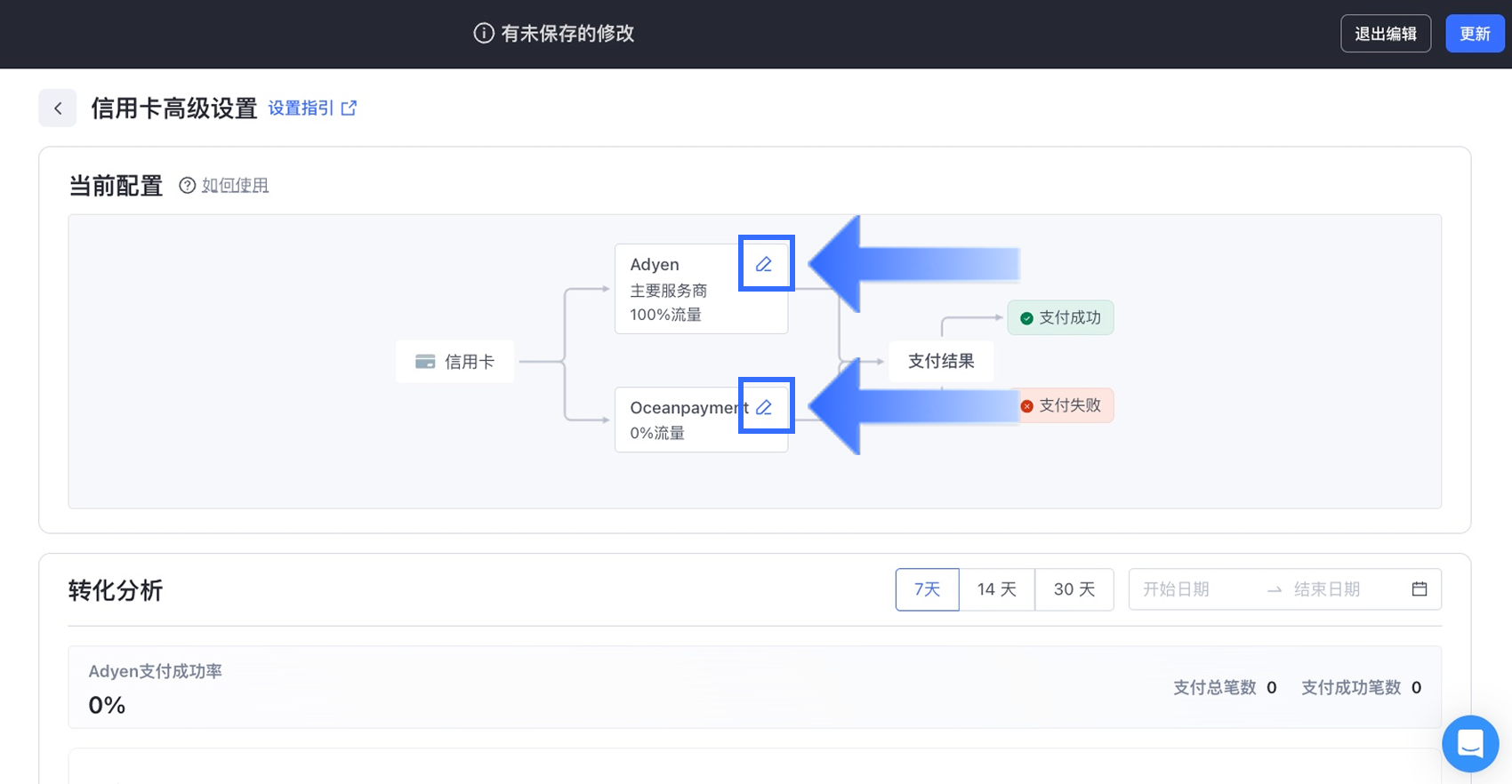Click 退出编辑 button
Image resolution: width=1512 pixels, height=784 pixels.
click(x=1386, y=34)
